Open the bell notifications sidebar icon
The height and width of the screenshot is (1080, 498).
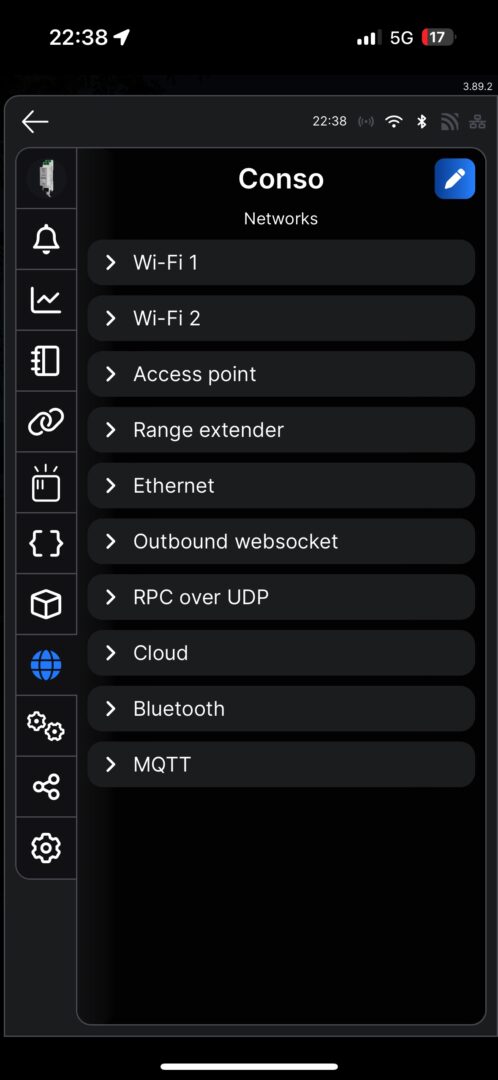coord(46,240)
